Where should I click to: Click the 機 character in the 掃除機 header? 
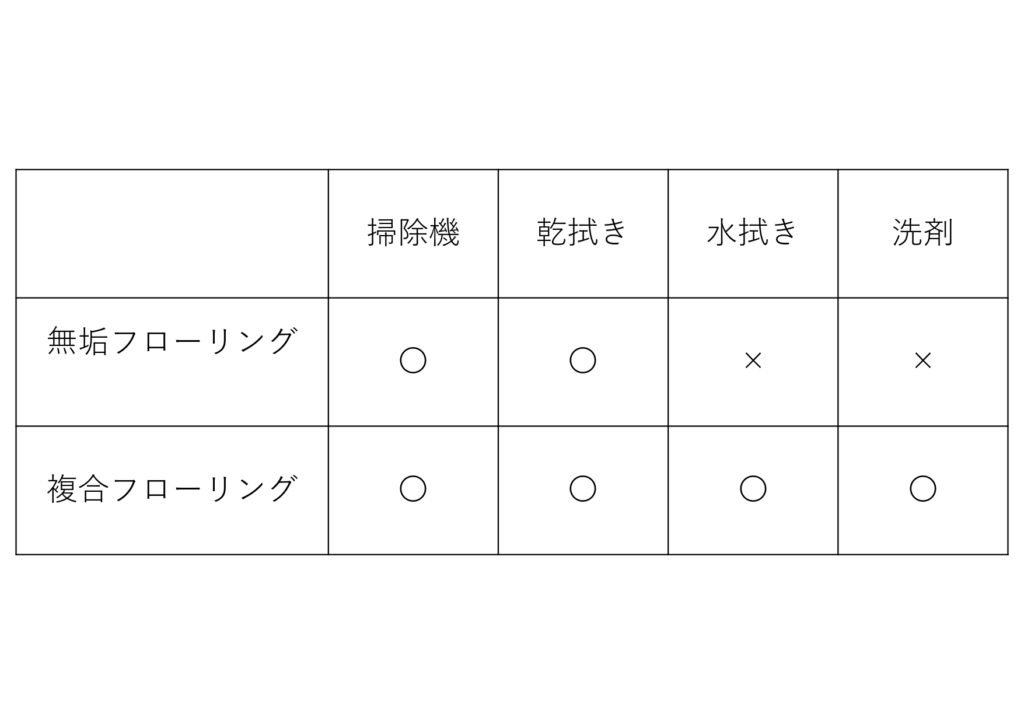pos(444,233)
